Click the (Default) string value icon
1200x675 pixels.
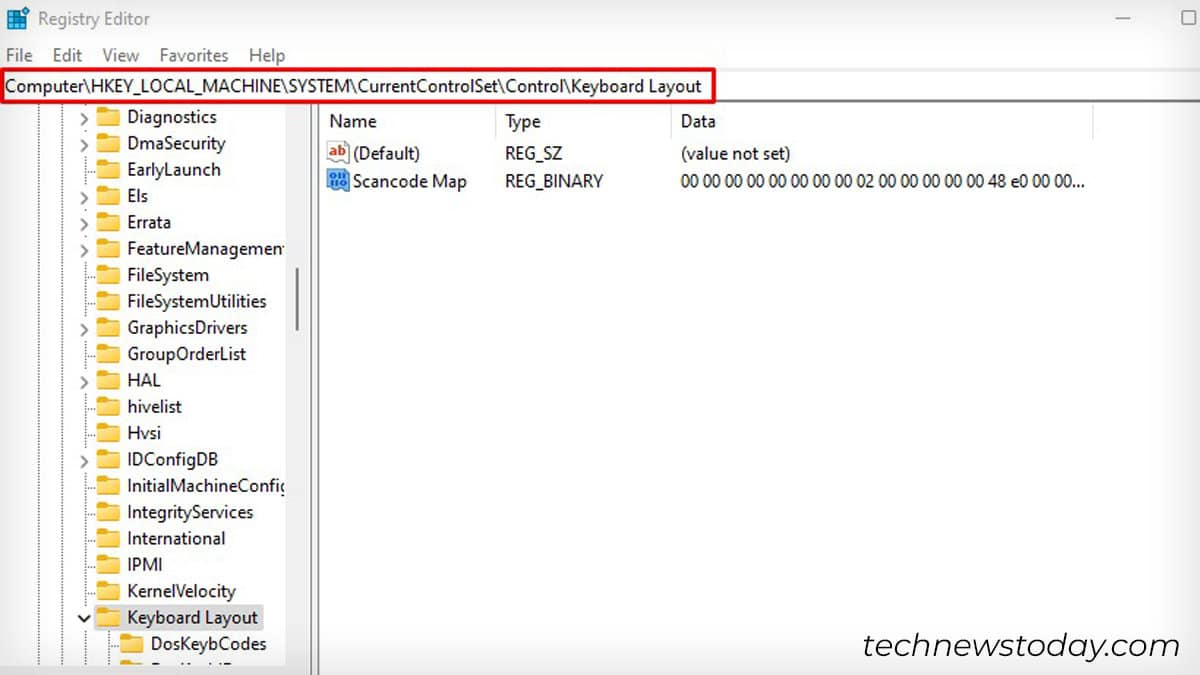tap(338, 153)
